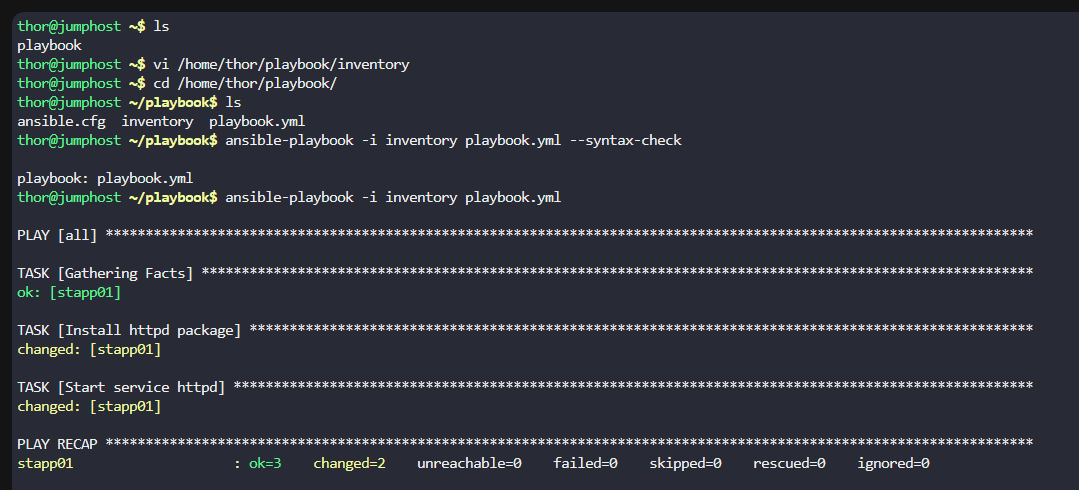Click the 'cd /home/thor/playbook/' command
1079x490 pixels.
(245, 84)
